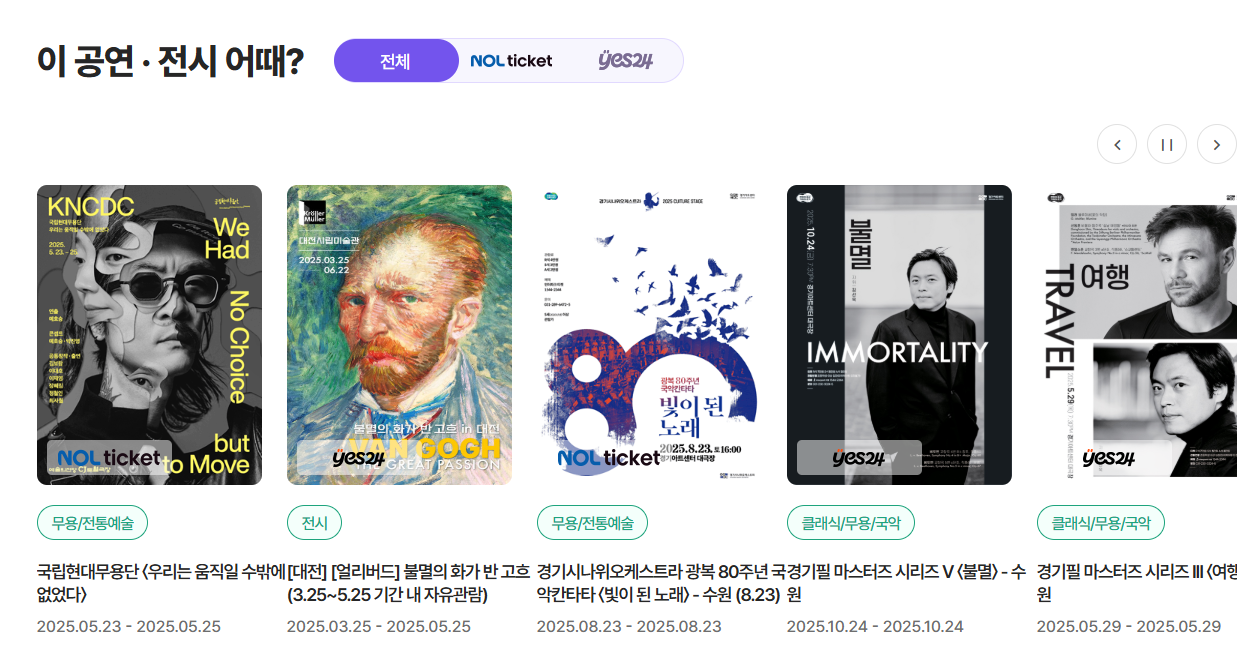Open the KNCDC We Had No Choice poster
Image resolution: width=1241 pixels, height=665 pixels.
click(149, 335)
